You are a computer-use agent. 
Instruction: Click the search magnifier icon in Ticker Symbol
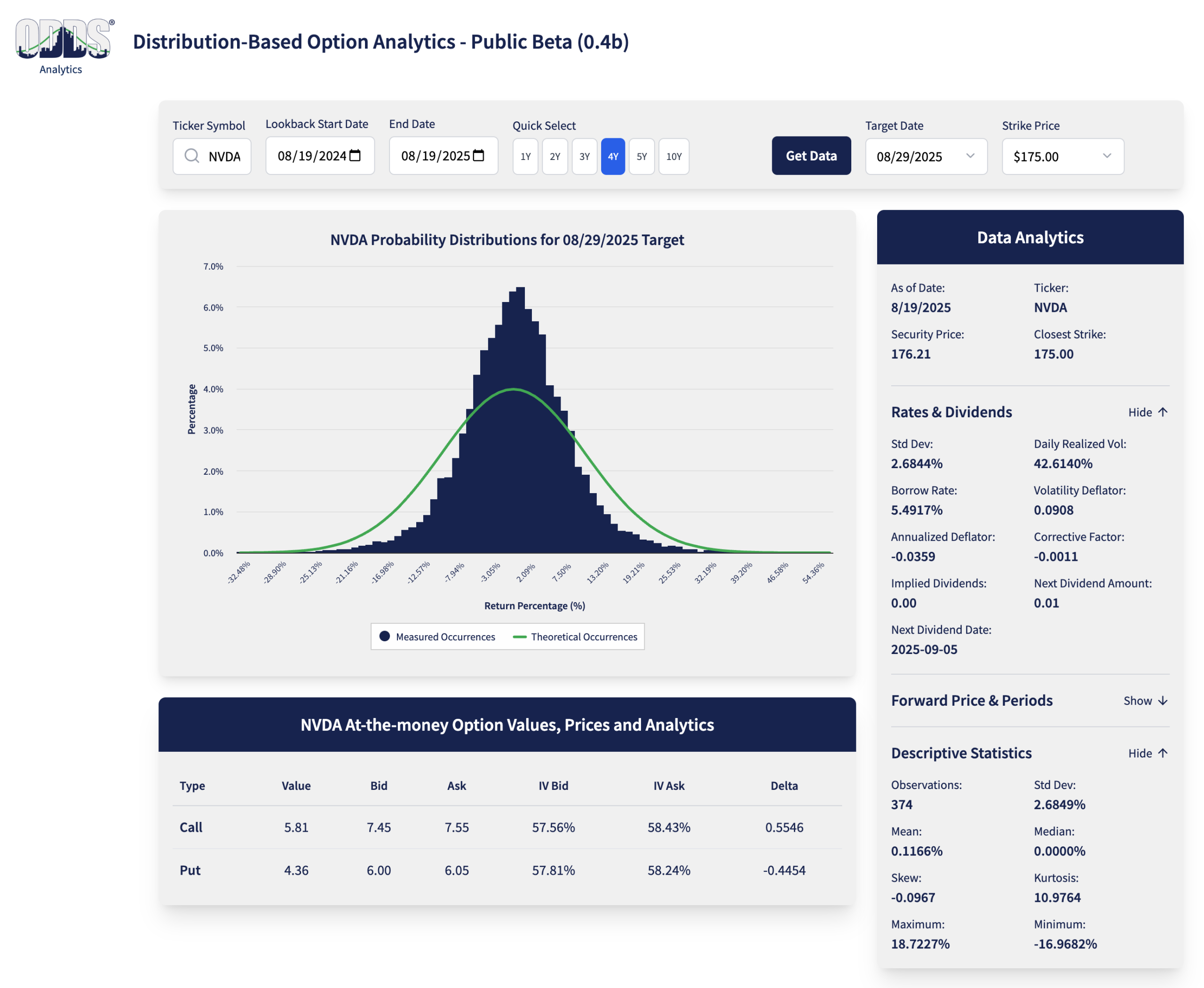point(192,156)
